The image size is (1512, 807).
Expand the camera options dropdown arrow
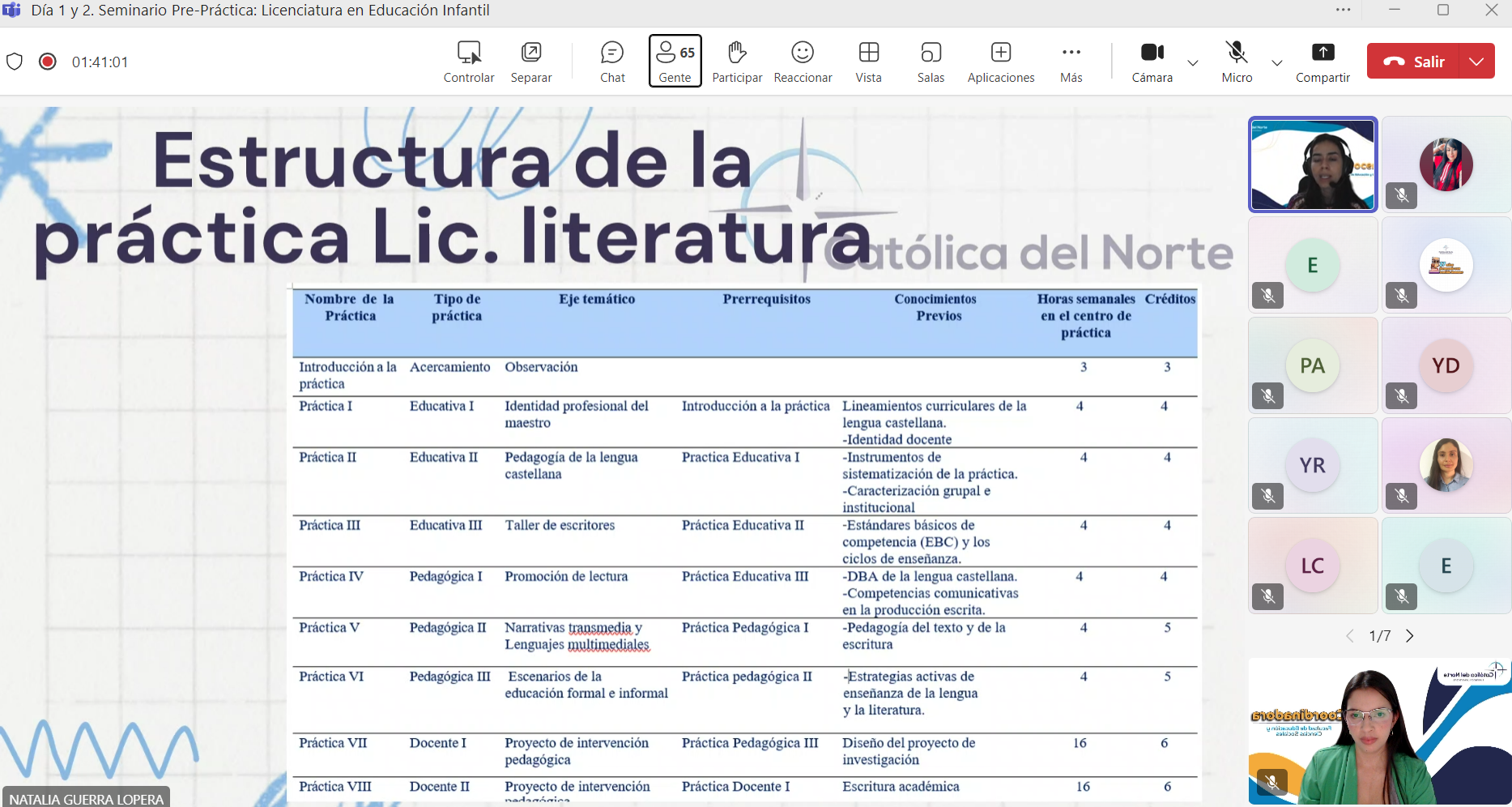coord(1193,62)
